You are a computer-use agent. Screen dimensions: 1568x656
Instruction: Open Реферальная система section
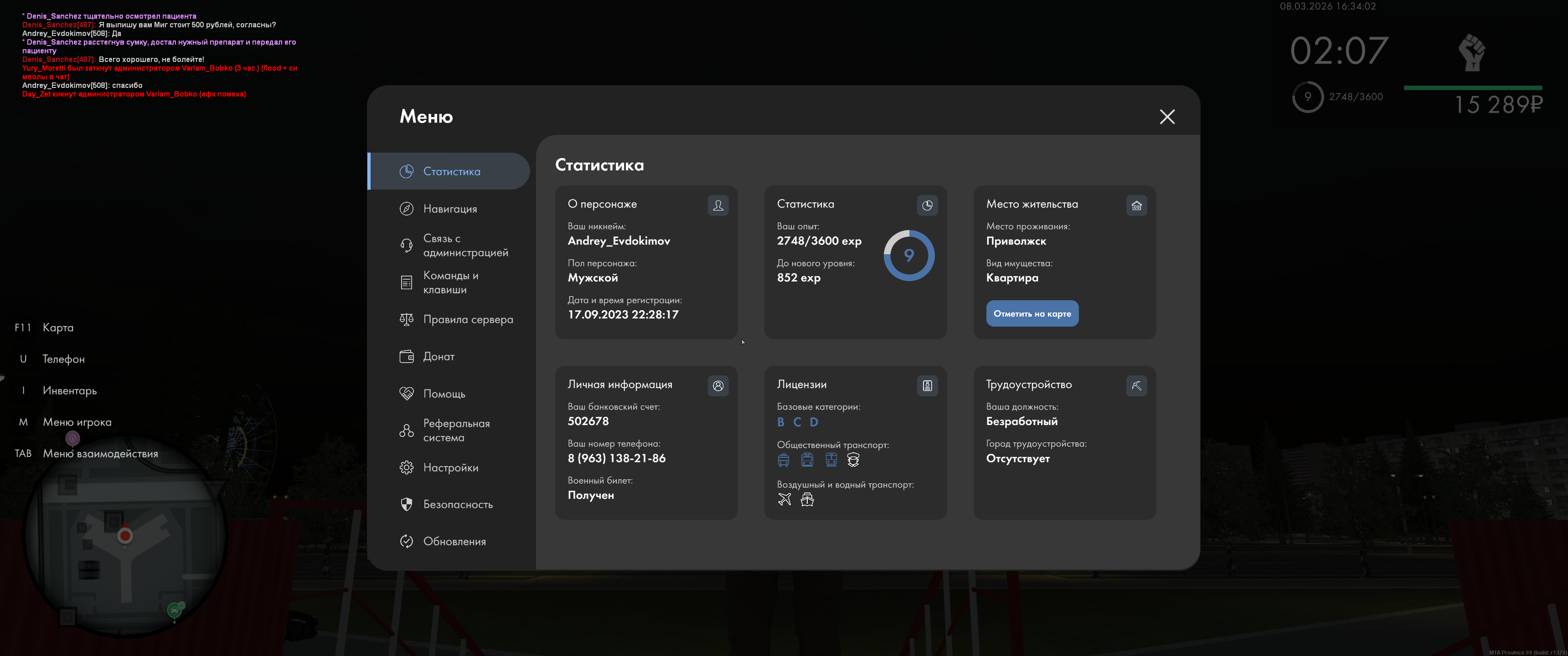point(456,430)
